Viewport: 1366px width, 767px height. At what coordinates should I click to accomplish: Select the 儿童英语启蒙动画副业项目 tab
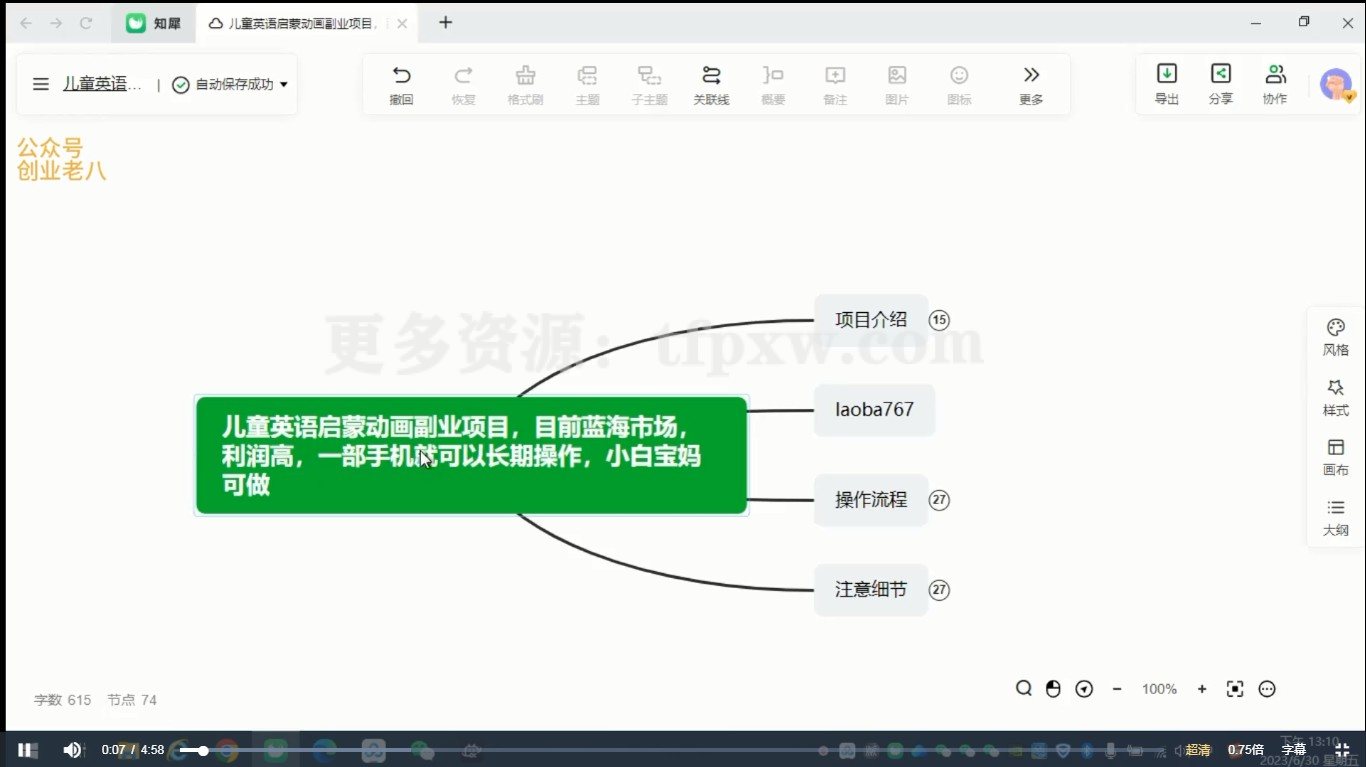[300, 22]
